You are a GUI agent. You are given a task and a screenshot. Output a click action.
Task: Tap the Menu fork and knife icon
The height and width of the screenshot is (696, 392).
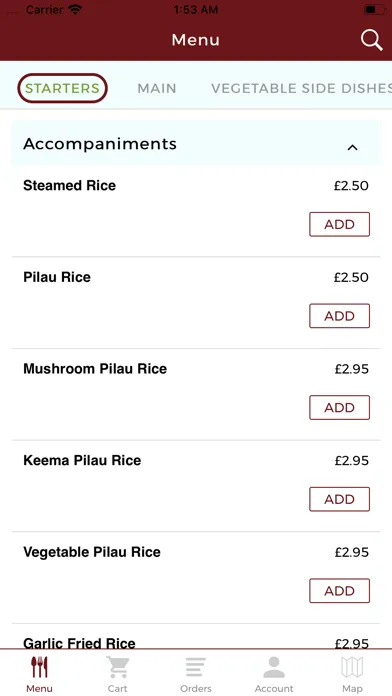pos(39,667)
